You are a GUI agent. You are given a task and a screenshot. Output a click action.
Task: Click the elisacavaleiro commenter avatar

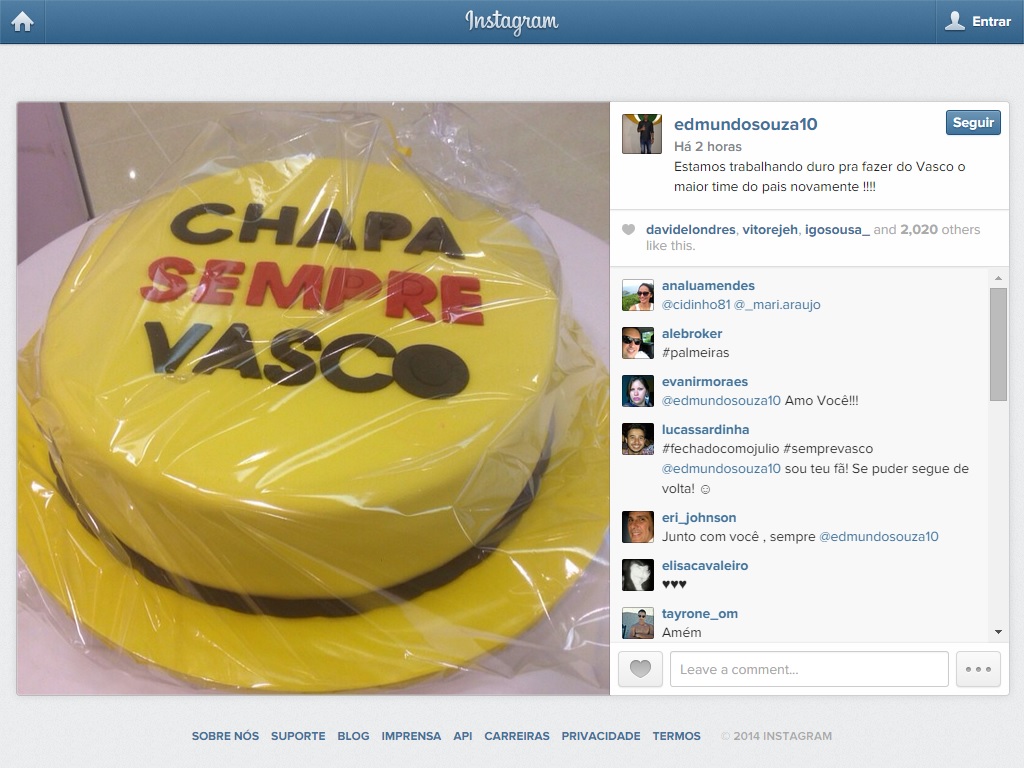(637, 575)
